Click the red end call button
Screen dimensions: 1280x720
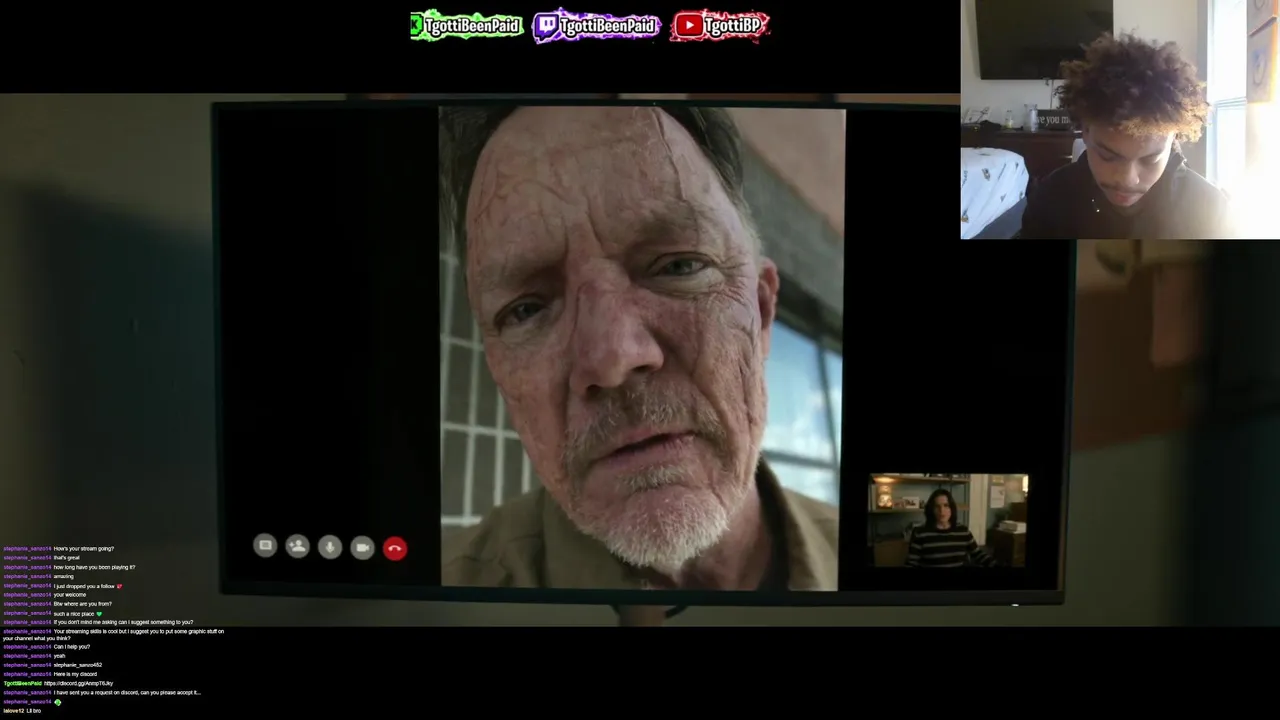tap(395, 547)
